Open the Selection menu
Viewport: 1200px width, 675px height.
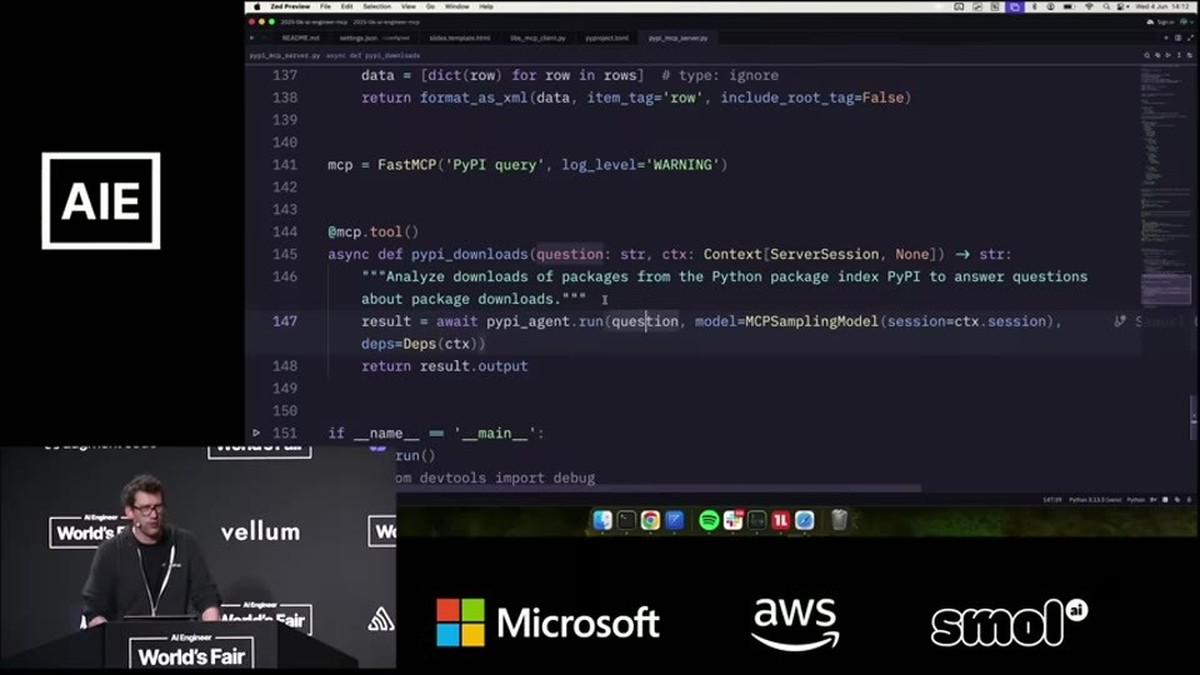[377, 6]
